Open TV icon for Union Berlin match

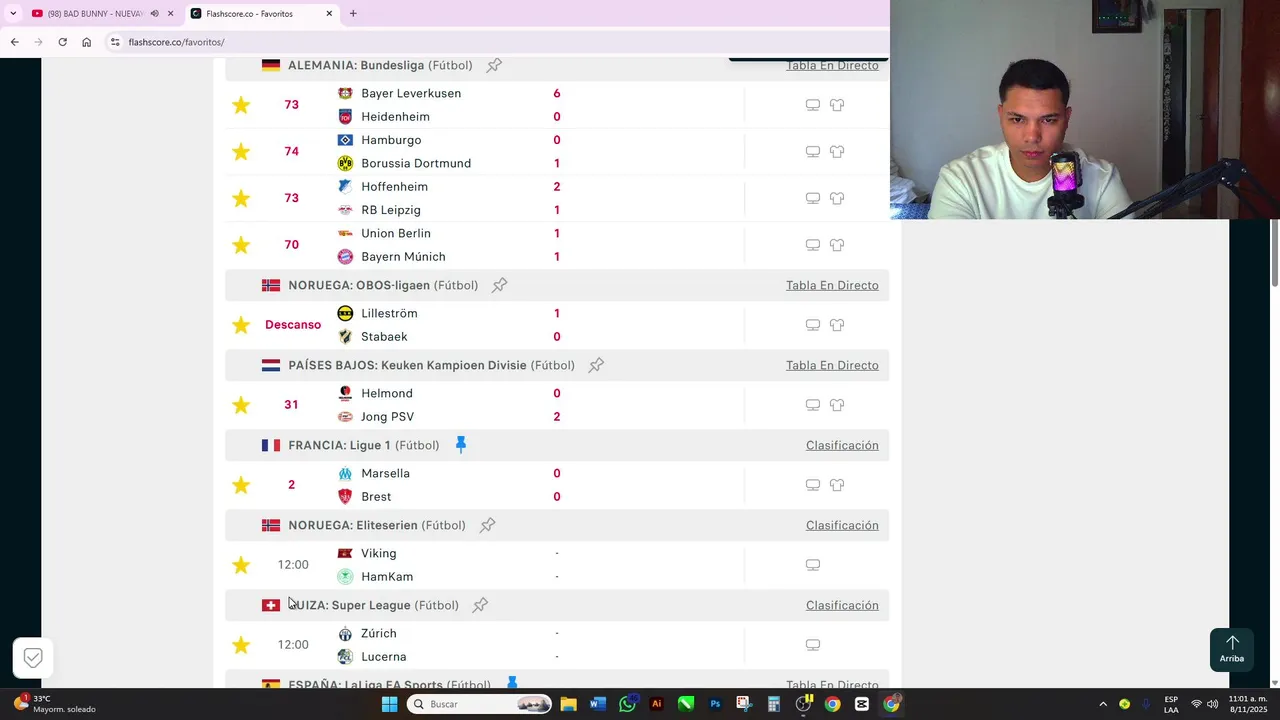[813, 245]
